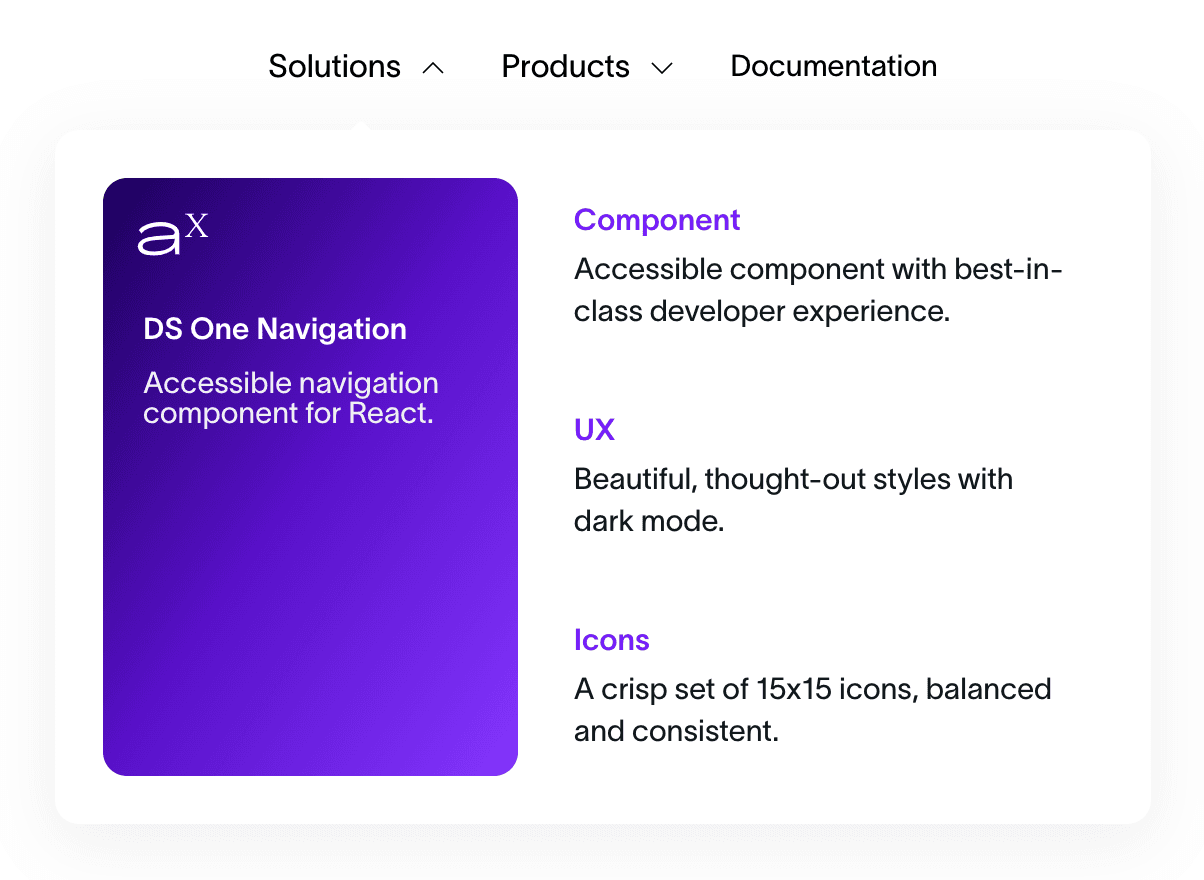Click the lowercase 'a' of the logo
Viewport: 1204px width, 880px height.
(159, 239)
